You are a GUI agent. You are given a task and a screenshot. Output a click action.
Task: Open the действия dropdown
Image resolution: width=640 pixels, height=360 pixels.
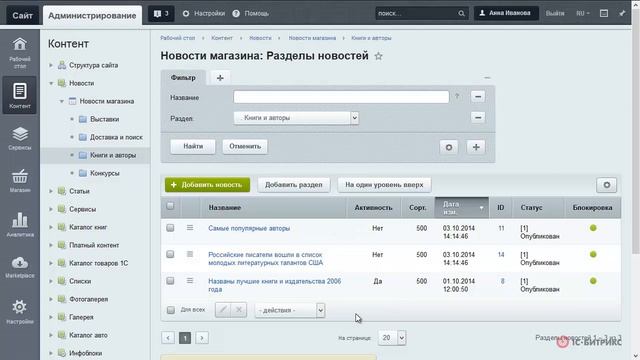pos(290,310)
